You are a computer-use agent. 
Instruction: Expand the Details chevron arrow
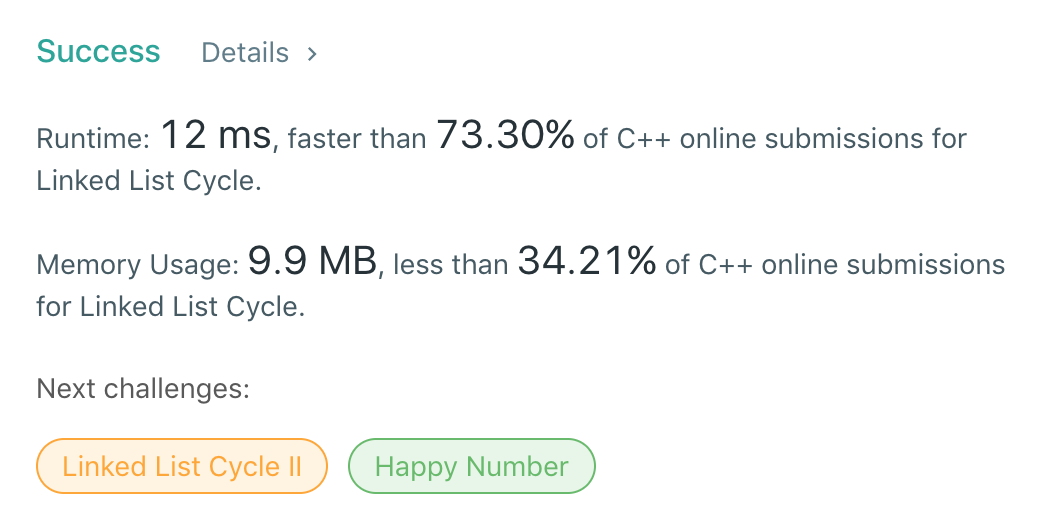coord(312,54)
